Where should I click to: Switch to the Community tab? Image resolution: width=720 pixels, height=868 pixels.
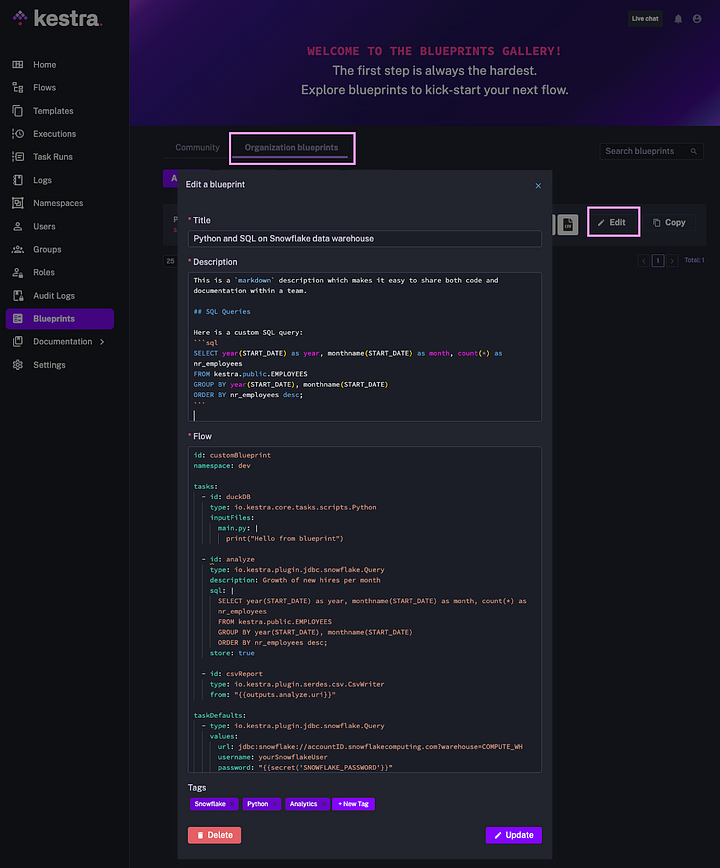tap(197, 148)
